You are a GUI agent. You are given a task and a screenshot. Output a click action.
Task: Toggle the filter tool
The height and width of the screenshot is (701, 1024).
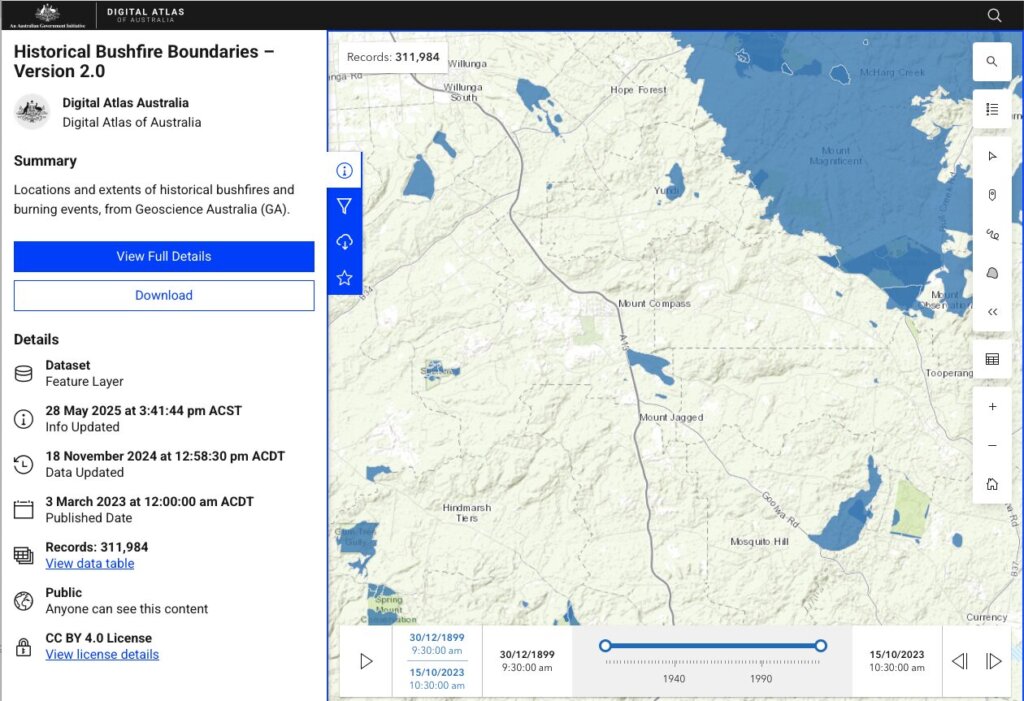(x=344, y=205)
